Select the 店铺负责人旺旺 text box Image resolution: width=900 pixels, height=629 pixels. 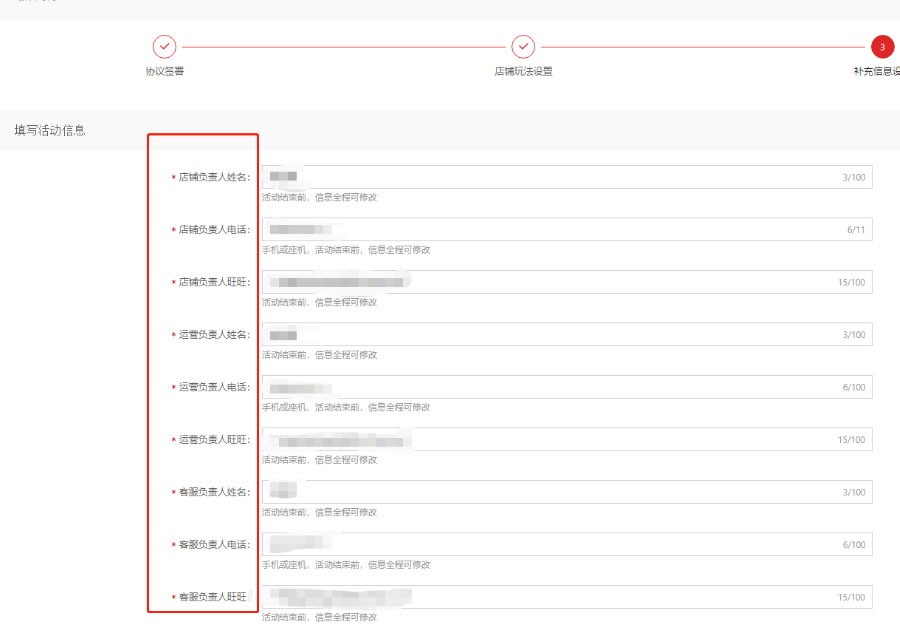[x=566, y=282]
